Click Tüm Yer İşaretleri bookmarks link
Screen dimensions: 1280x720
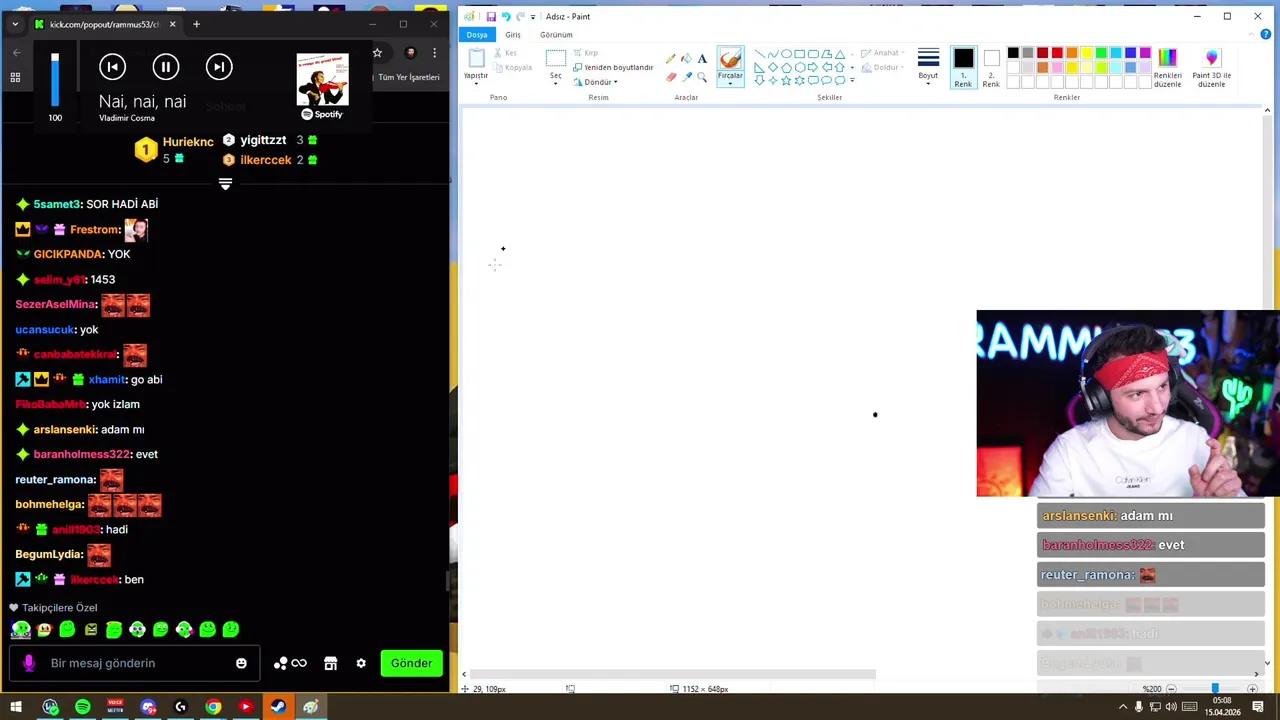point(409,77)
